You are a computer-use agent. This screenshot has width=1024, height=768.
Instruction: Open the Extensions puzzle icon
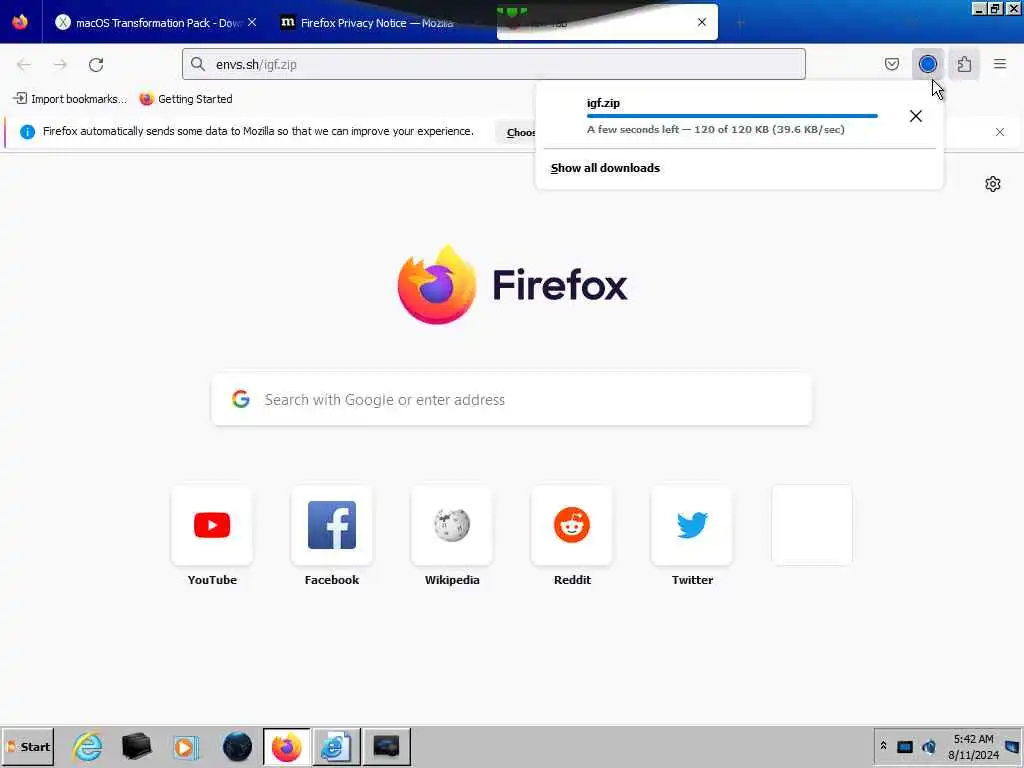[964, 64]
